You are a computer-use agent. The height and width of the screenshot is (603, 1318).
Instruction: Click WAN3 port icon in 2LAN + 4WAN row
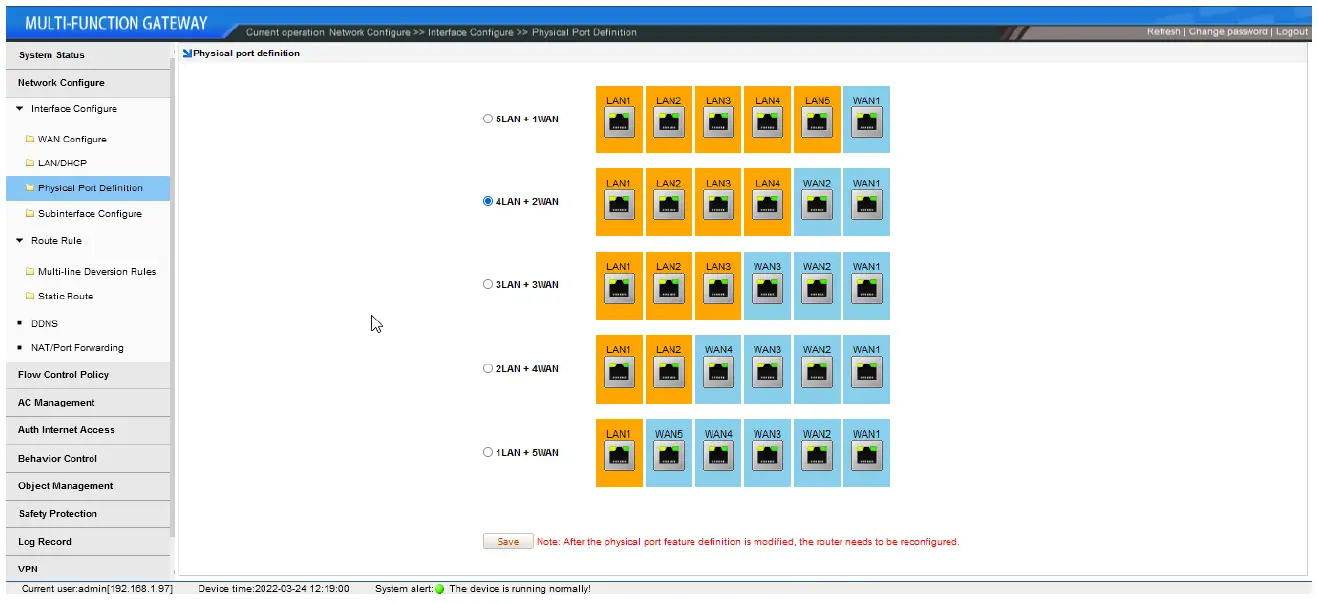(767, 372)
